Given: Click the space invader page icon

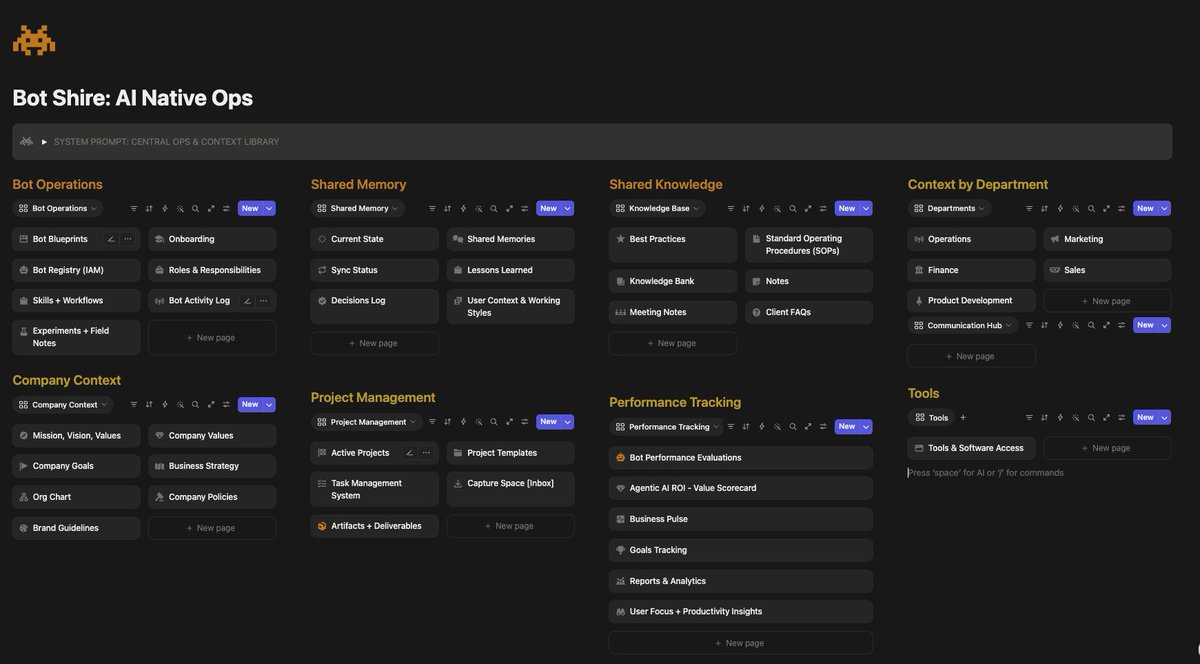Looking at the screenshot, I should (34, 40).
